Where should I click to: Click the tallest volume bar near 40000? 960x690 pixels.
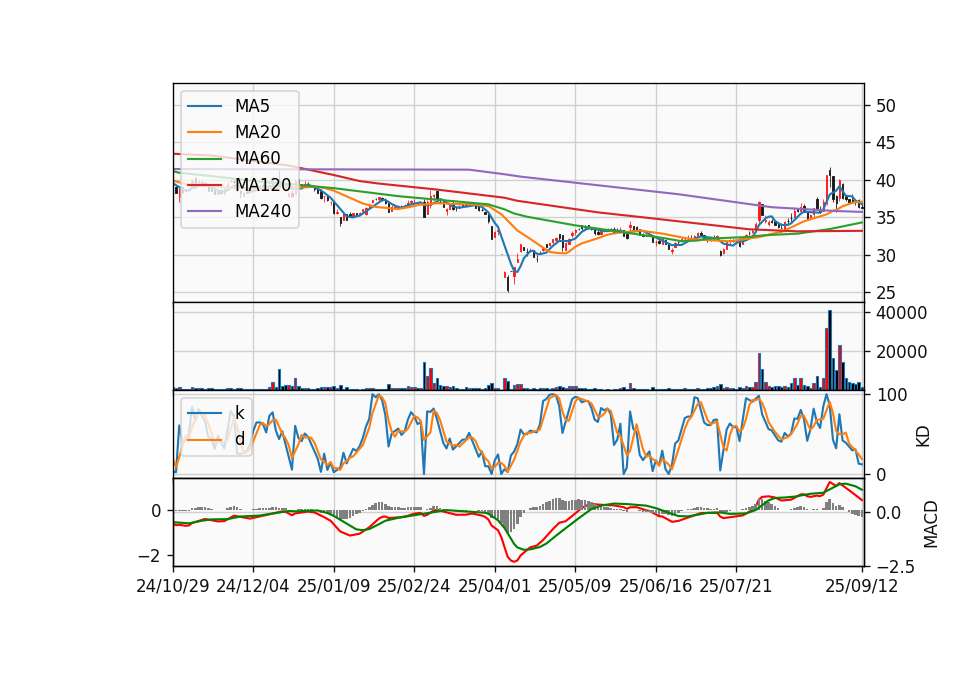point(830,350)
